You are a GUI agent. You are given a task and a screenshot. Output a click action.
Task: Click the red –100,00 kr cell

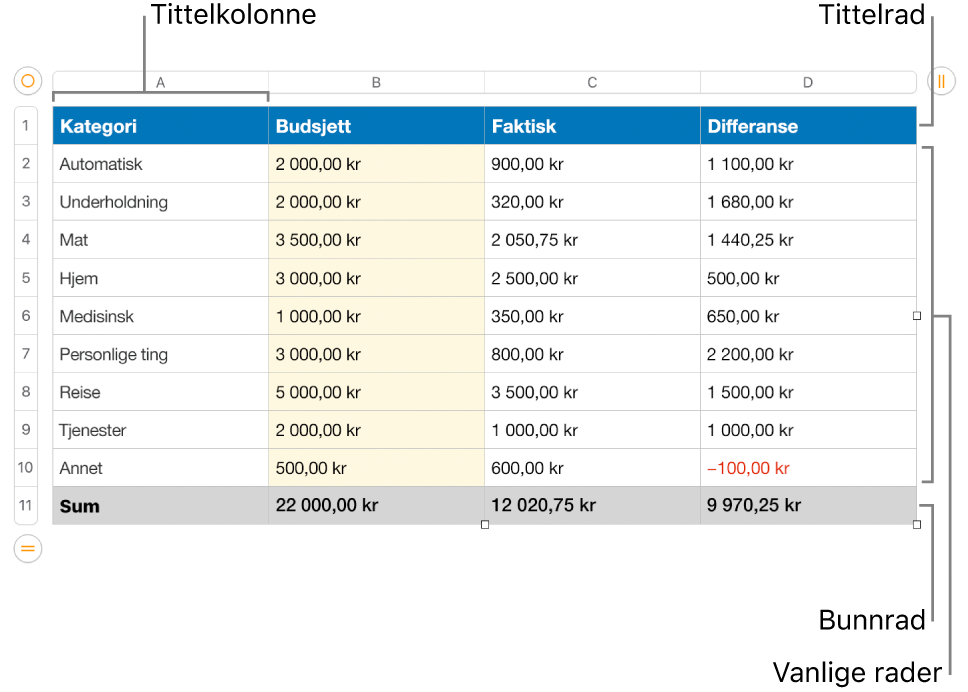point(808,468)
